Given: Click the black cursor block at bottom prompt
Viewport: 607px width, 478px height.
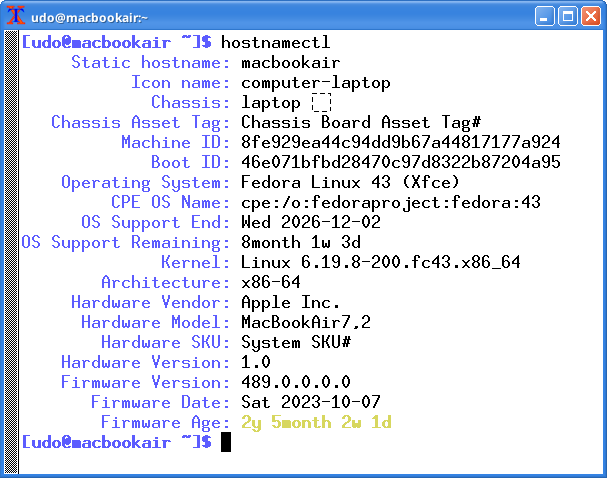Looking at the screenshot, I should coord(226,442).
